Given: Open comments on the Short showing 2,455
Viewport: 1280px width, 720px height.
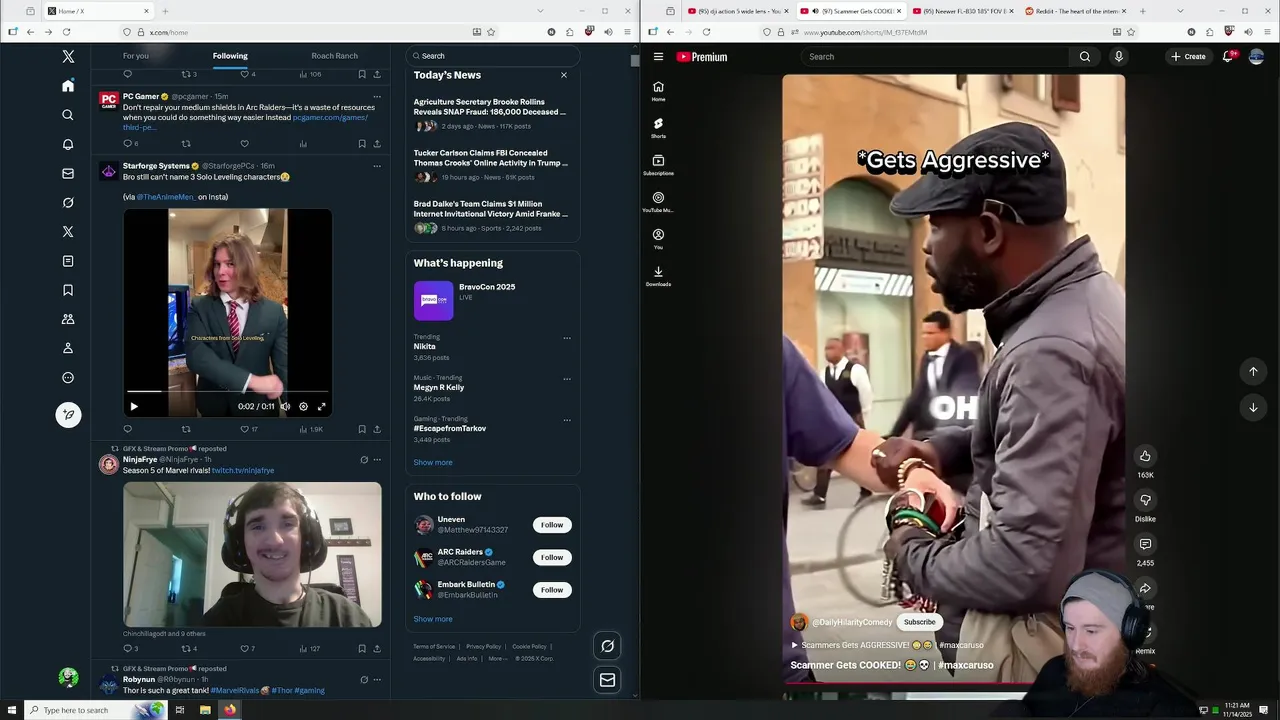Looking at the screenshot, I should 1145,544.
